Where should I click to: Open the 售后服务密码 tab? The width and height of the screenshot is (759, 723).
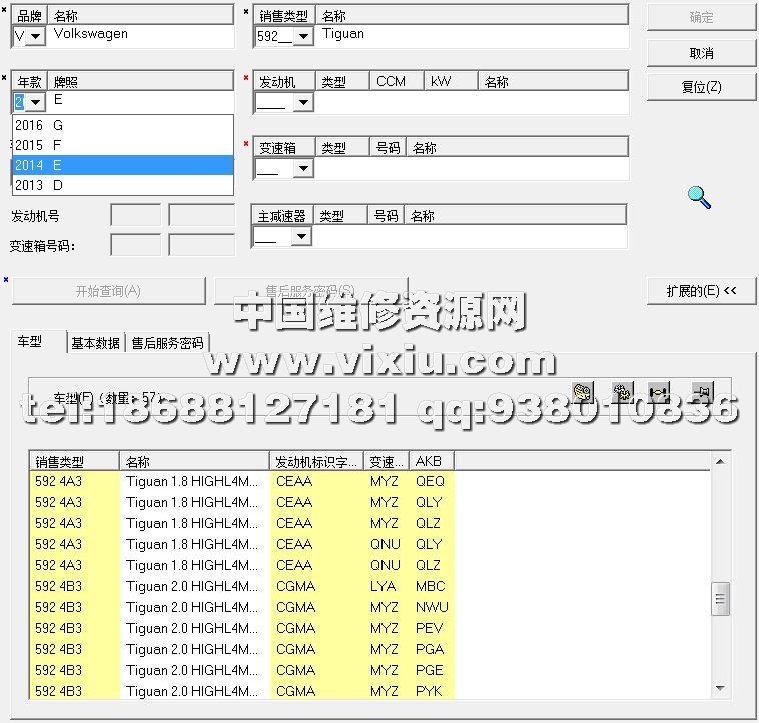(167, 343)
